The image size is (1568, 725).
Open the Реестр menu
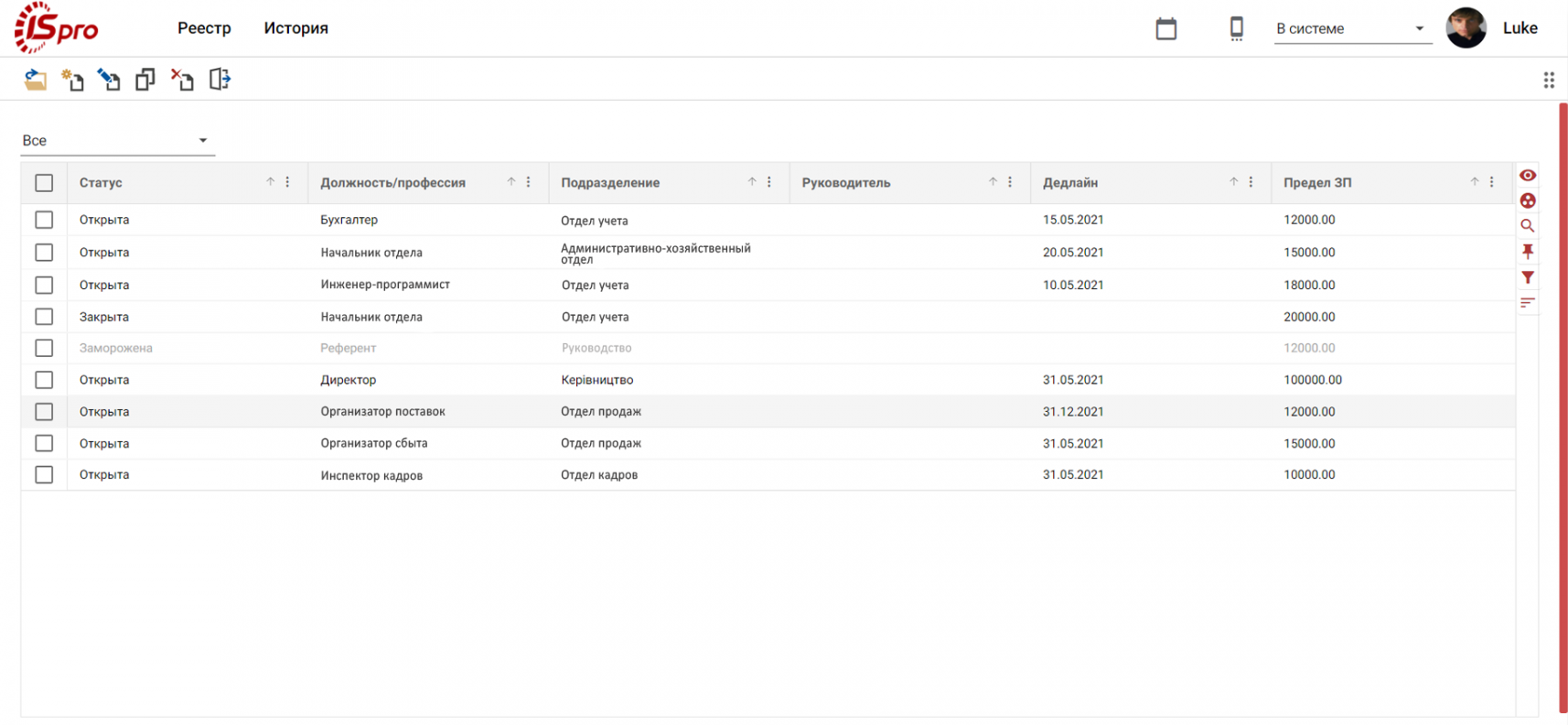[x=204, y=28]
